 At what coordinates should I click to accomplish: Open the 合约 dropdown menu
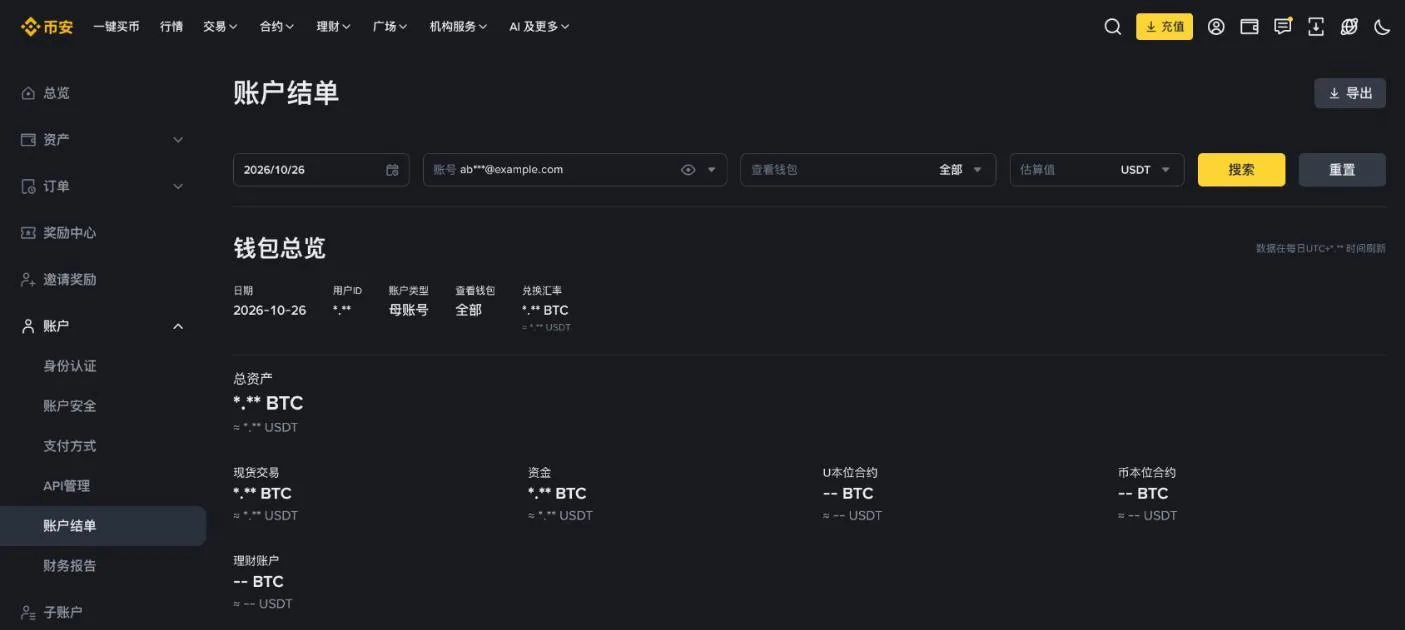click(277, 27)
